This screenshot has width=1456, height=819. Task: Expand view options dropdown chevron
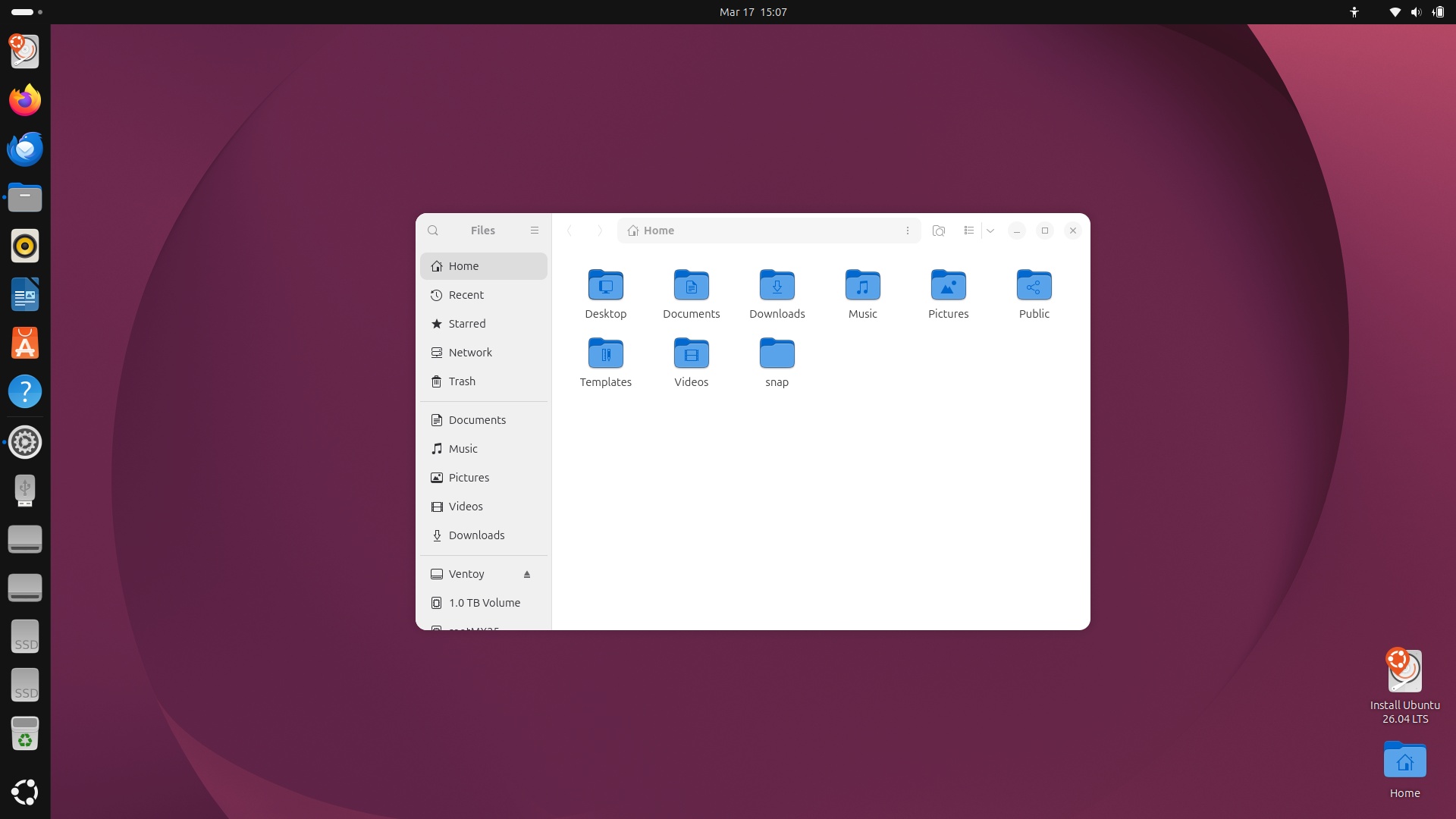pyautogui.click(x=990, y=231)
